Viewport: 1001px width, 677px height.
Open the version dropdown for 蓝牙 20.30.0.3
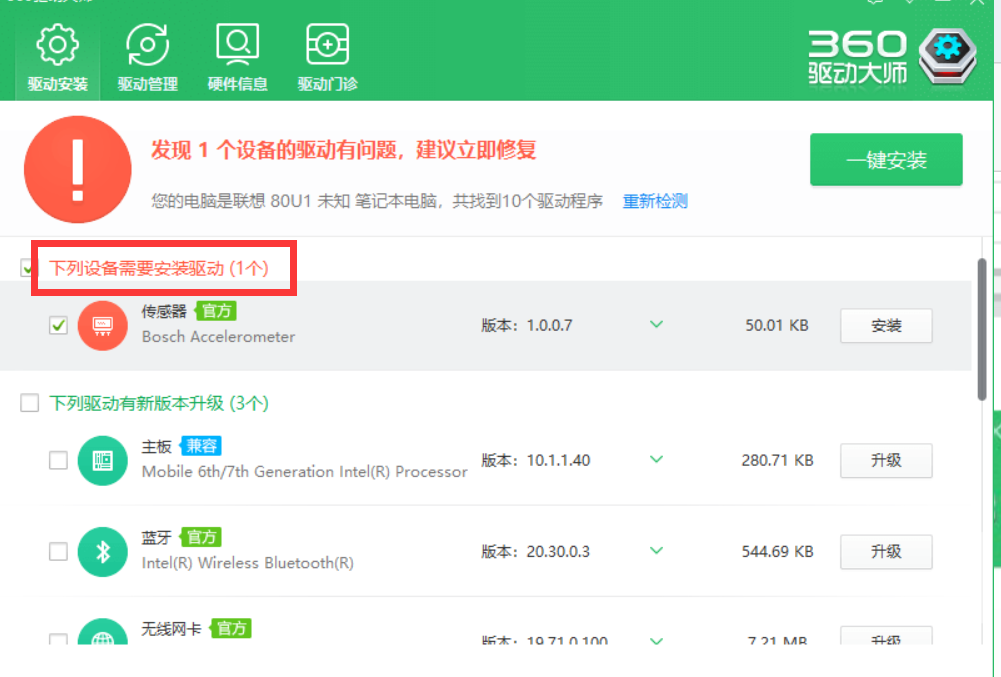pyautogui.click(x=656, y=551)
